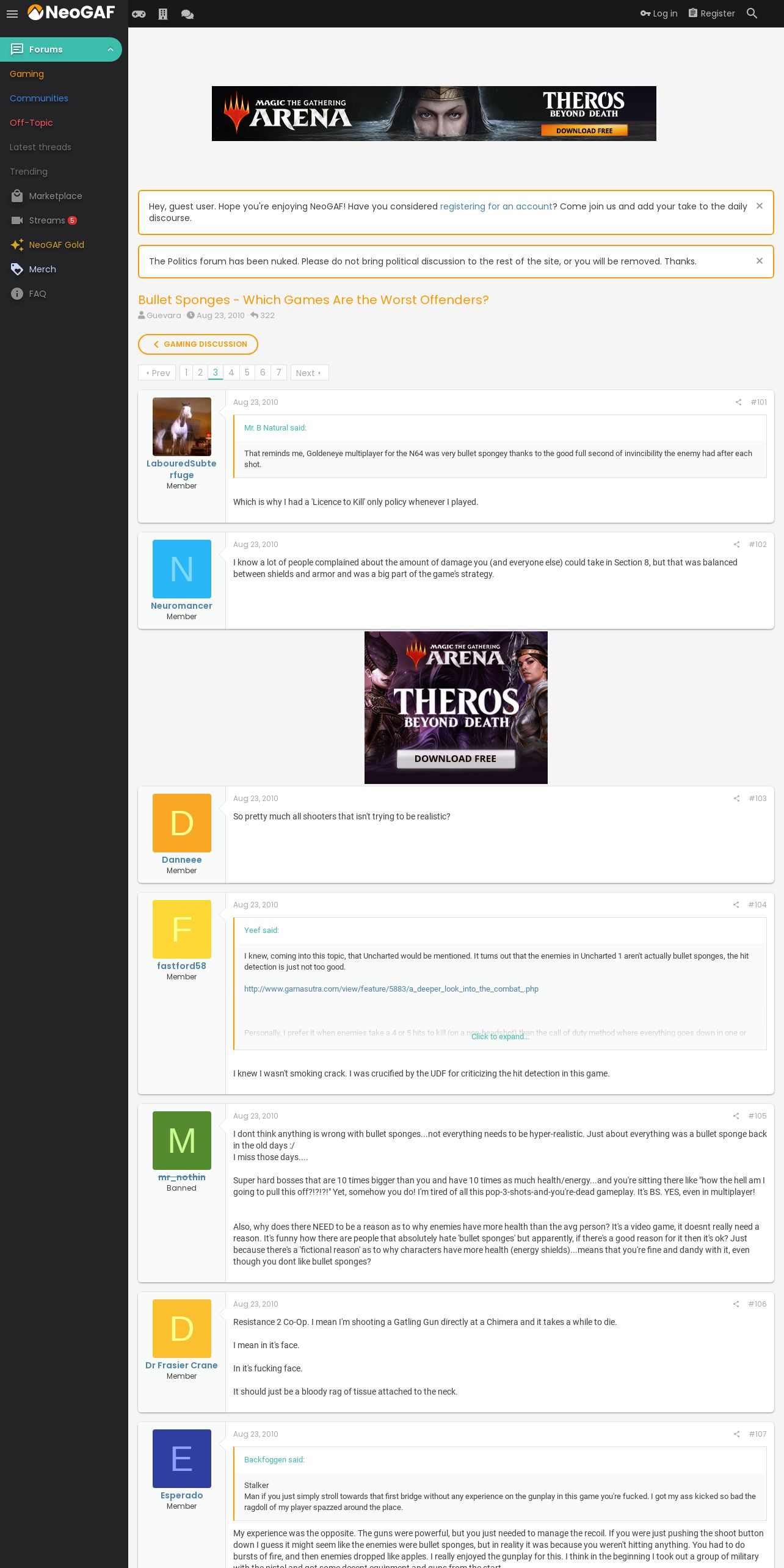
Task: Collapse the Forums sidebar section
Action: 111,49
